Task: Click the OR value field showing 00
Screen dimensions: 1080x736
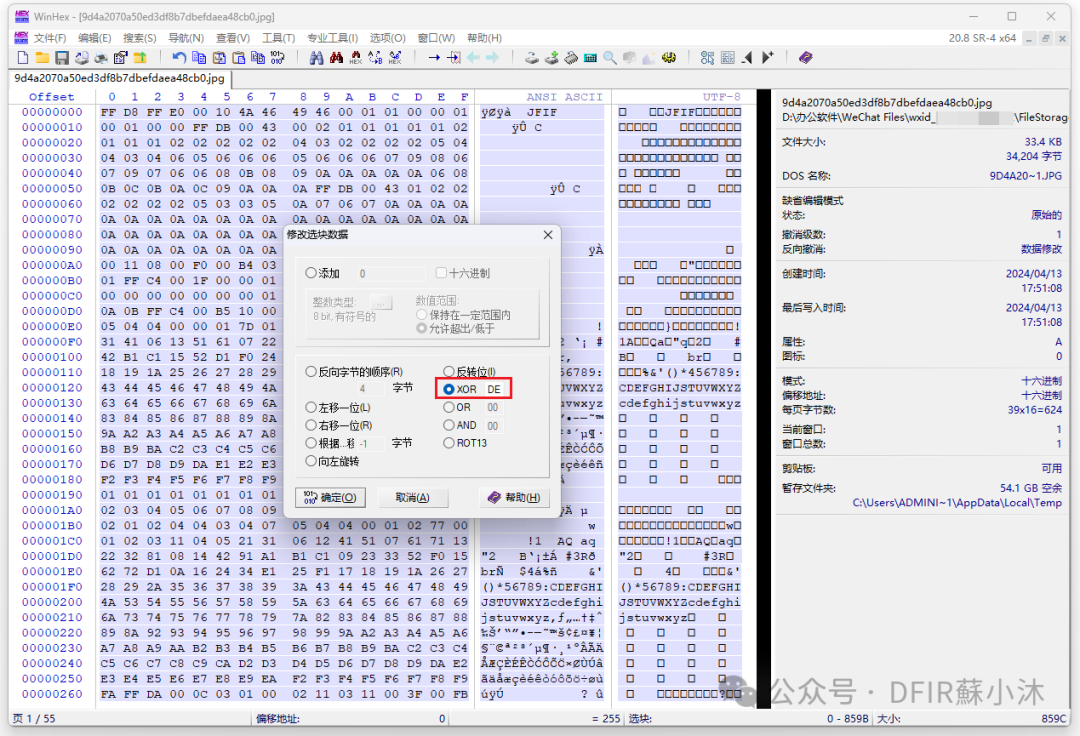Action: click(493, 408)
